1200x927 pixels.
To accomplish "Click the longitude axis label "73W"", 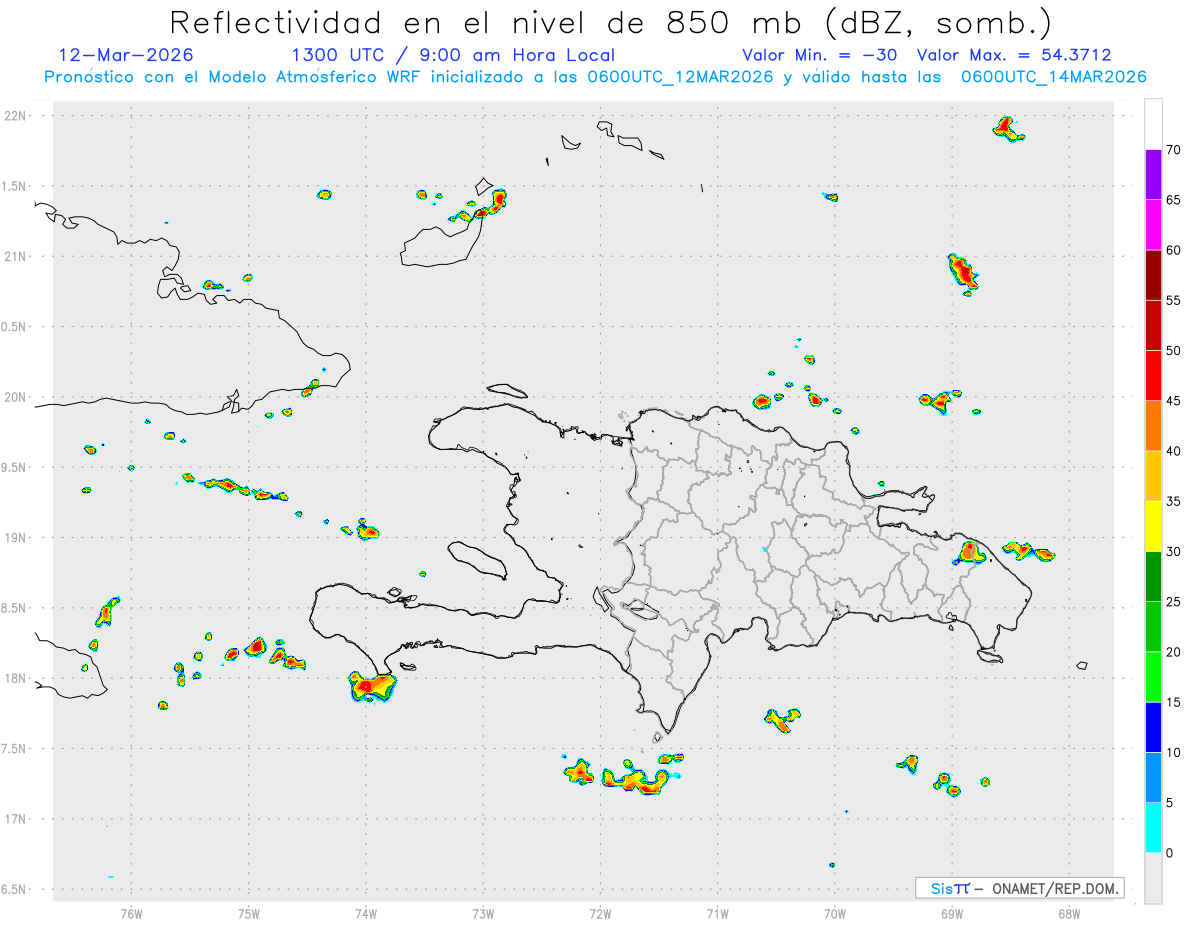I will (483, 913).
